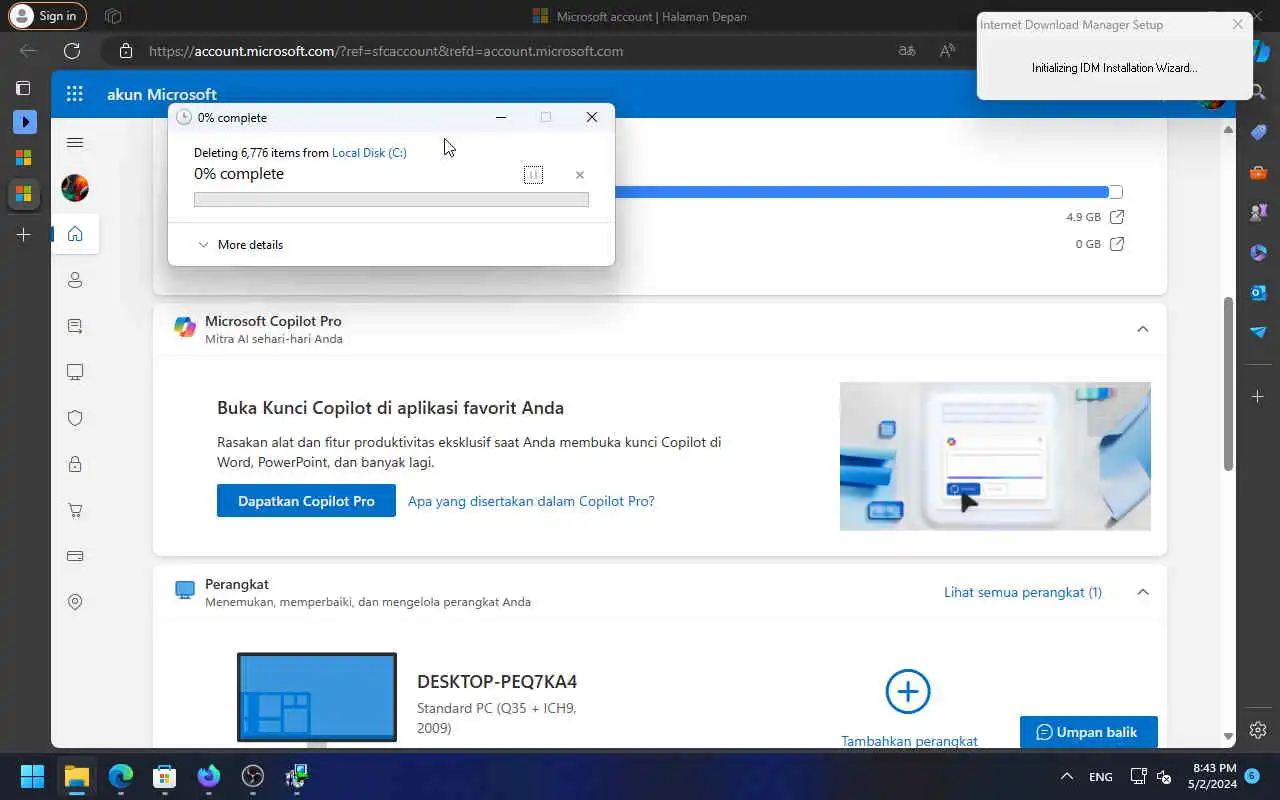The height and width of the screenshot is (800, 1280).
Task: Open the payment card sidebar icon
Action: tap(75, 556)
